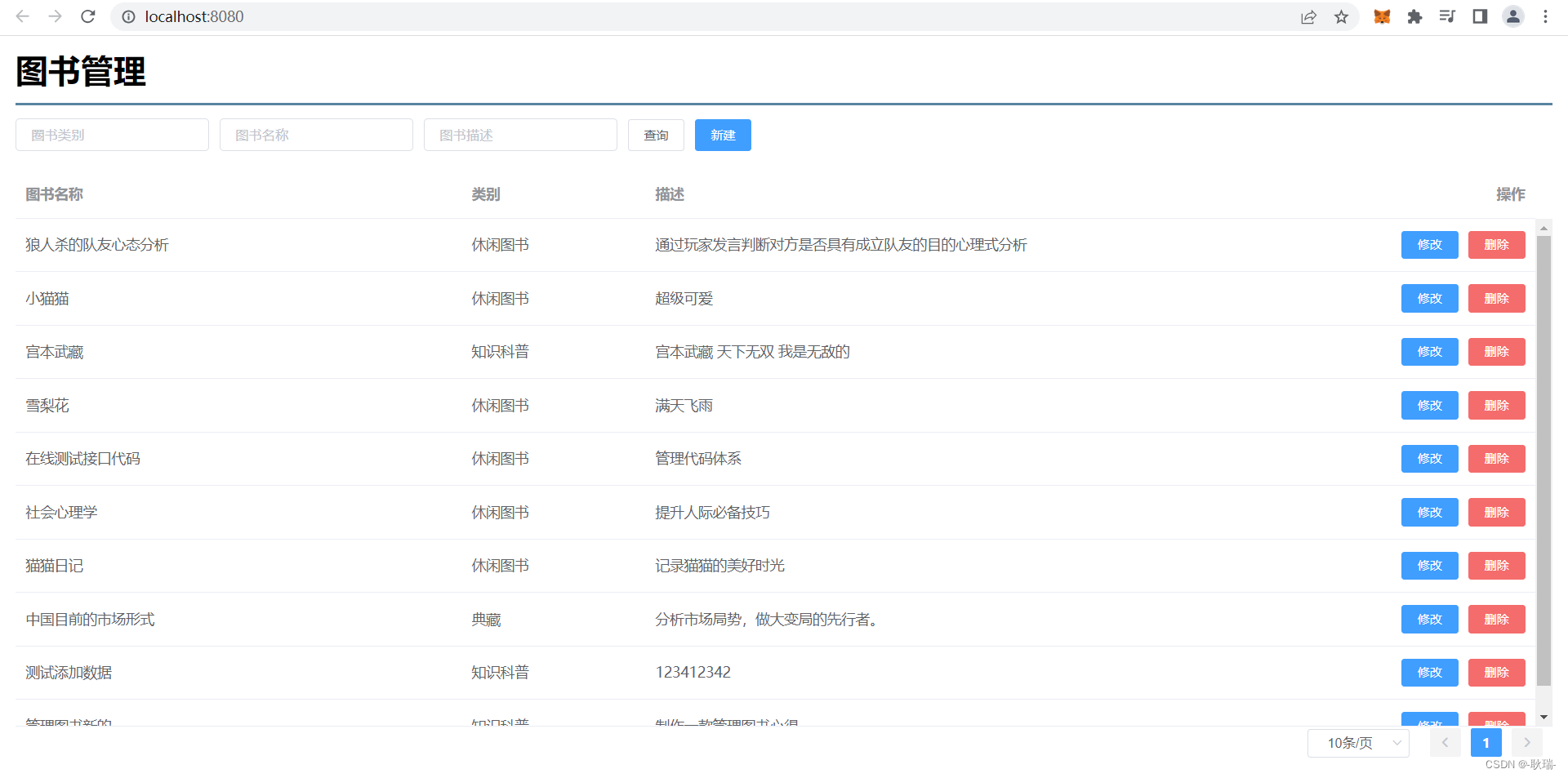Viewport: 1568px width, 778px height.
Task: Click the 新建 button
Action: coord(723,135)
